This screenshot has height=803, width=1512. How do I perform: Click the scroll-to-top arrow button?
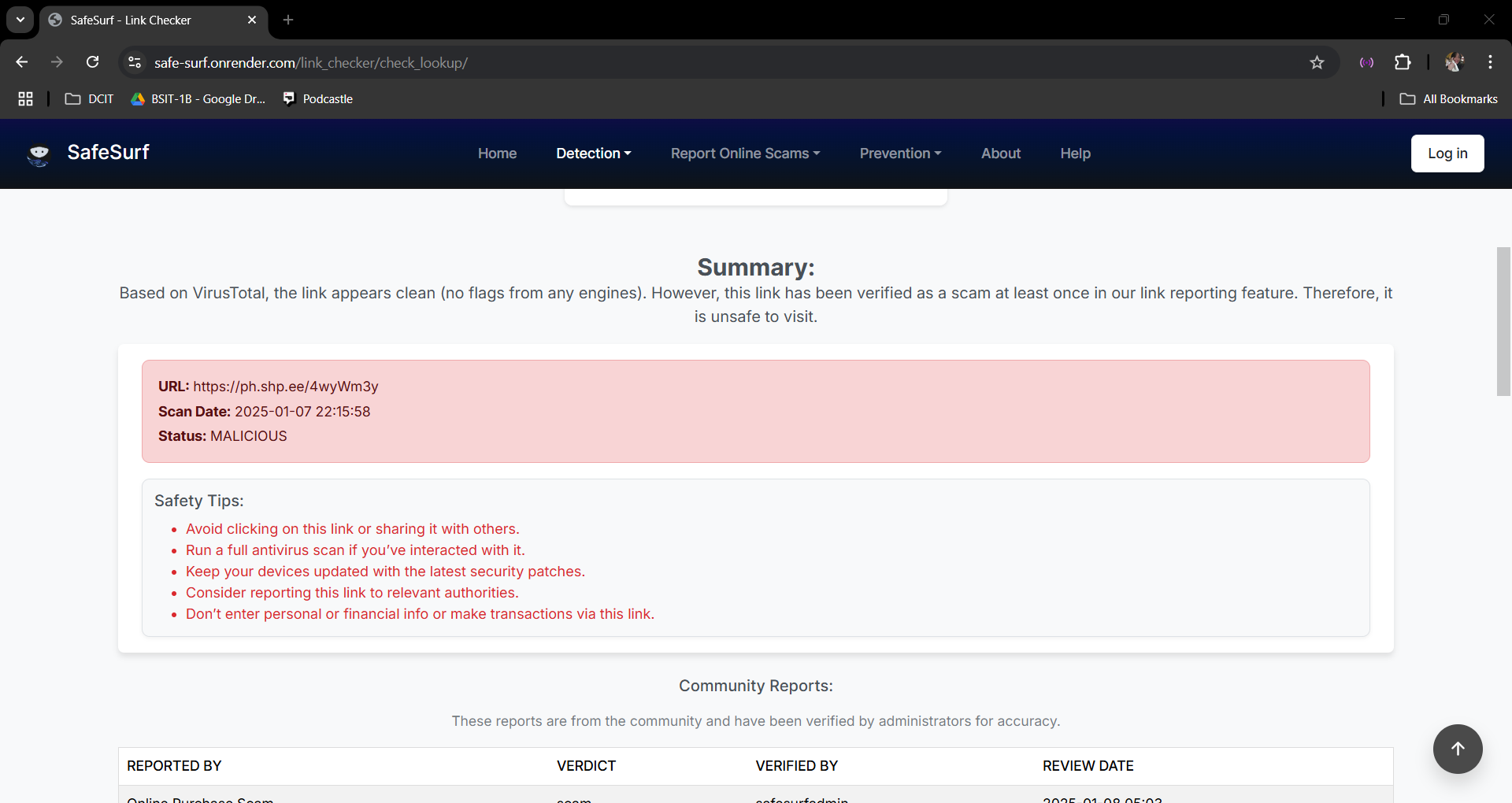point(1458,749)
